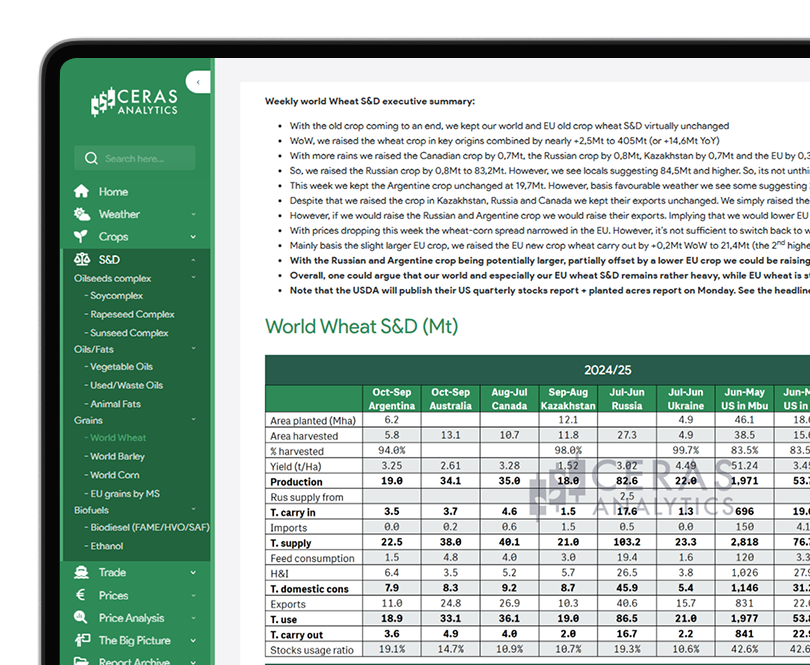The image size is (810, 665).
Task: Open the Ethanol page
Action: 104,546
